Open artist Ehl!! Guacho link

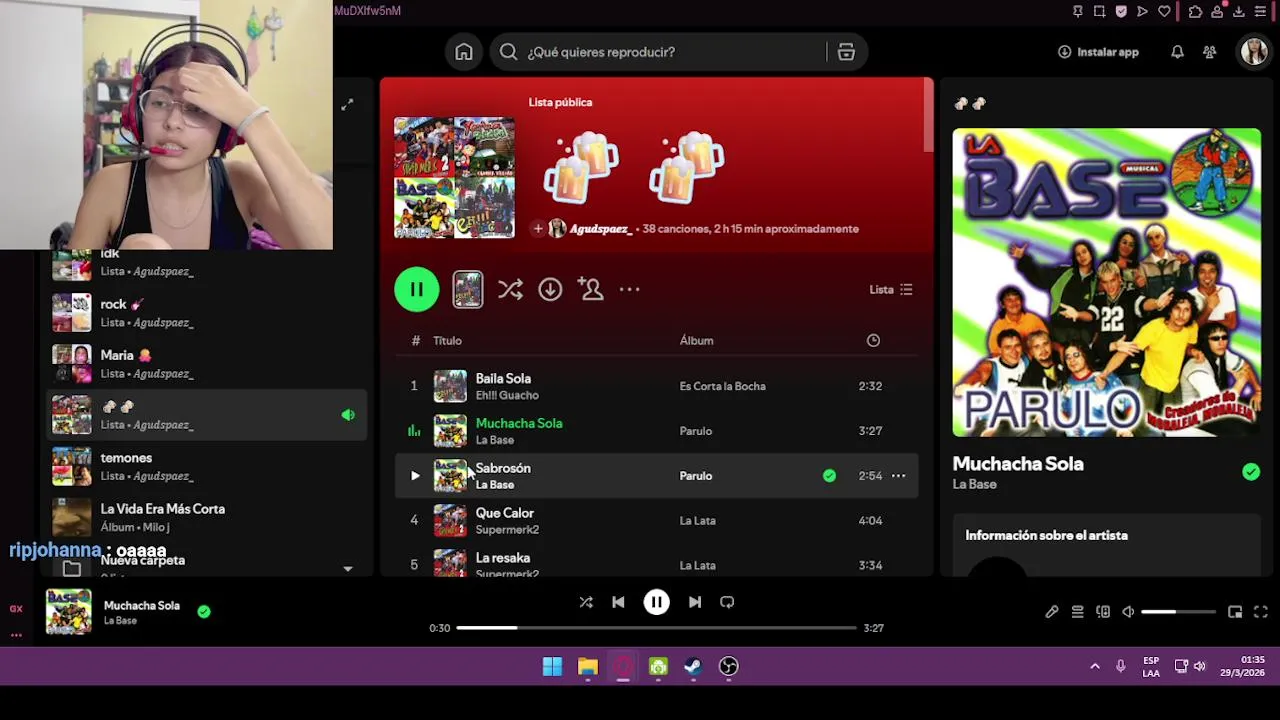[507, 396]
